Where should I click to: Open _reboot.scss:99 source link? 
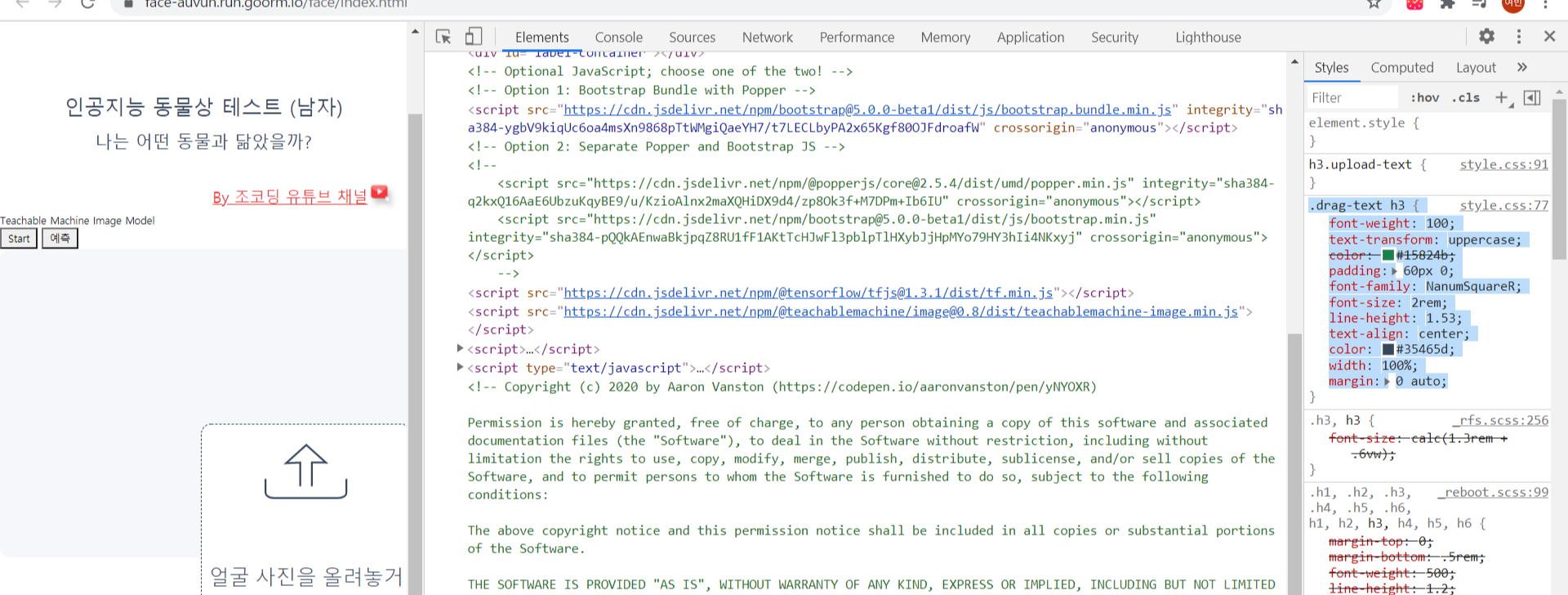pyautogui.click(x=1492, y=492)
